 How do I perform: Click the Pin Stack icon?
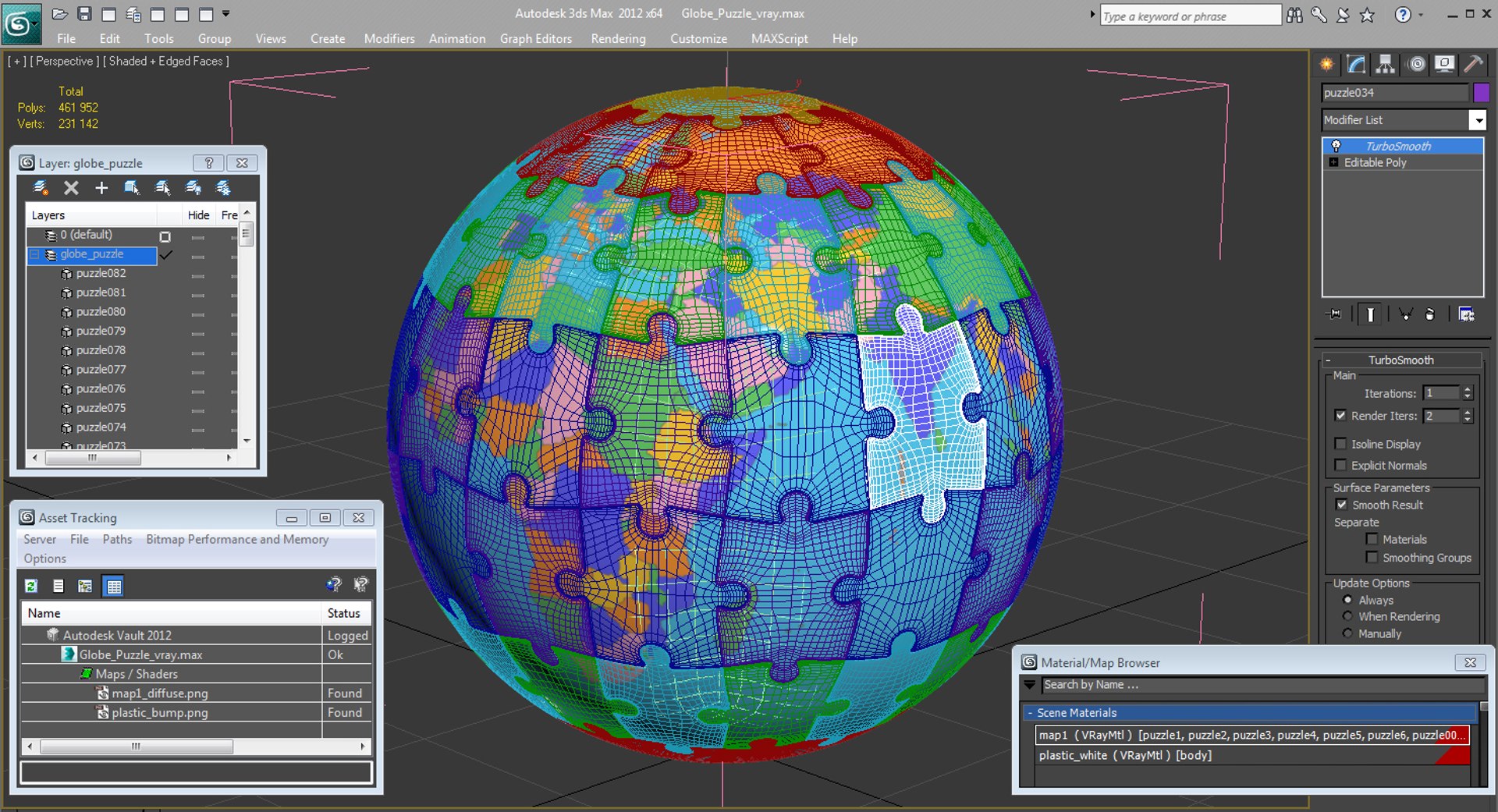[1334, 314]
